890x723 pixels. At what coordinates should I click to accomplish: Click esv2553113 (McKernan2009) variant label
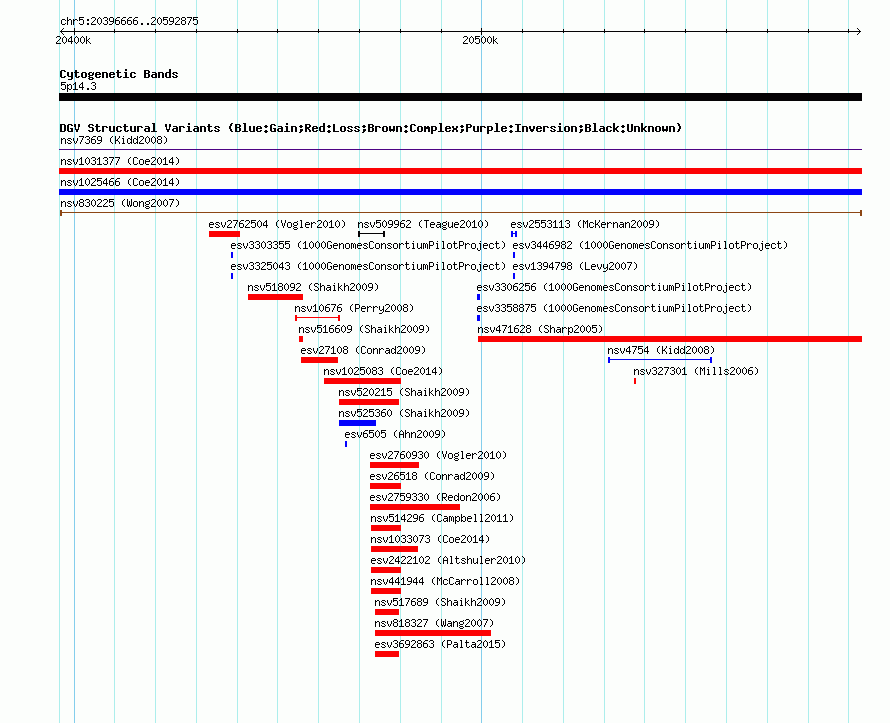pos(585,224)
